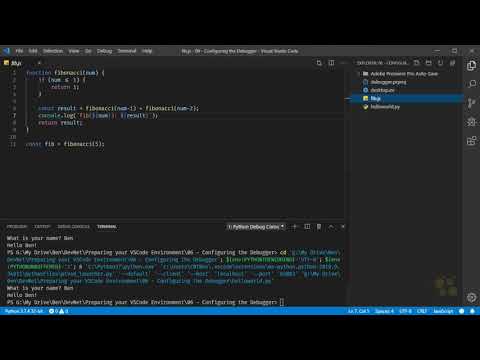Select the Terminal panel tab
This screenshot has height=360, width=480.
coord(107,227)
